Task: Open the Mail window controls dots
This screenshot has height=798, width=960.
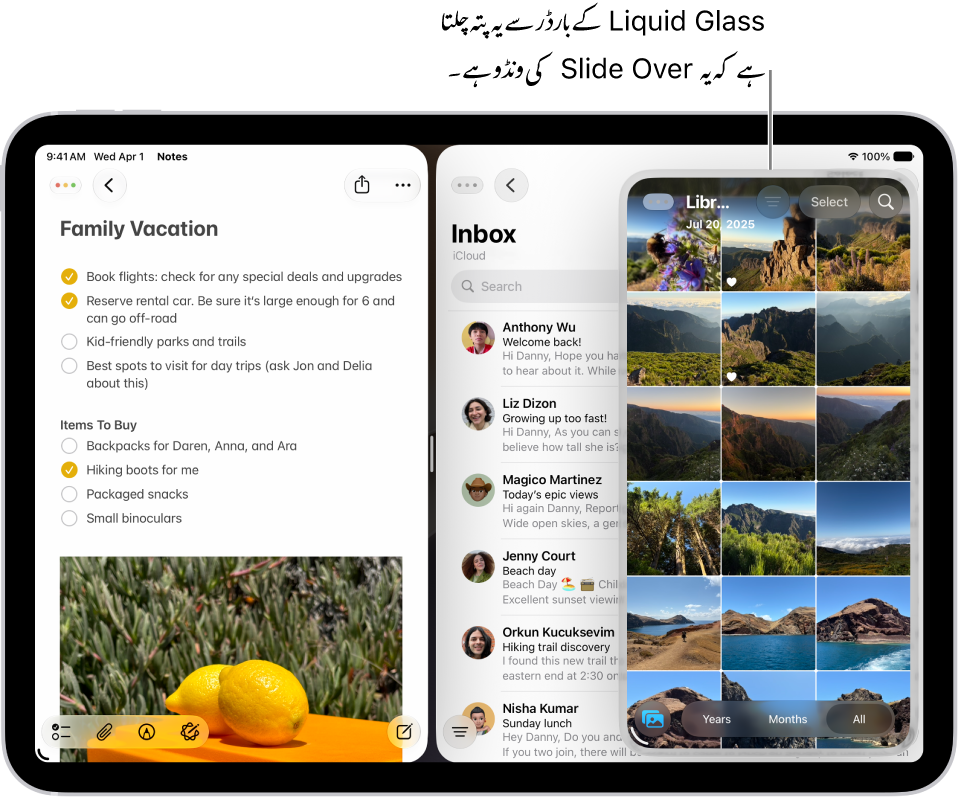Action: (467, 185)
